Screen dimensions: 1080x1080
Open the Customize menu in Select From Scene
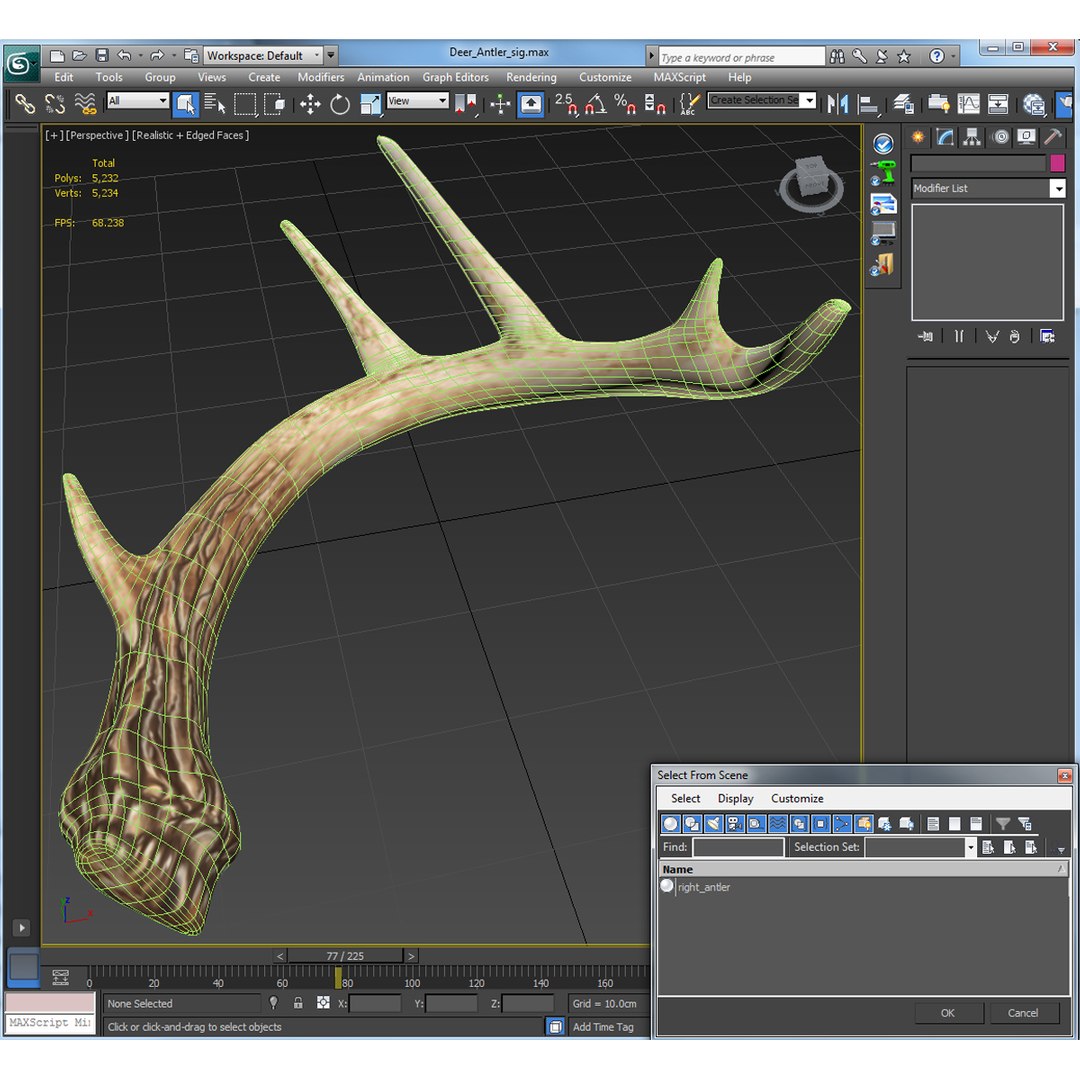coord(797,798)
